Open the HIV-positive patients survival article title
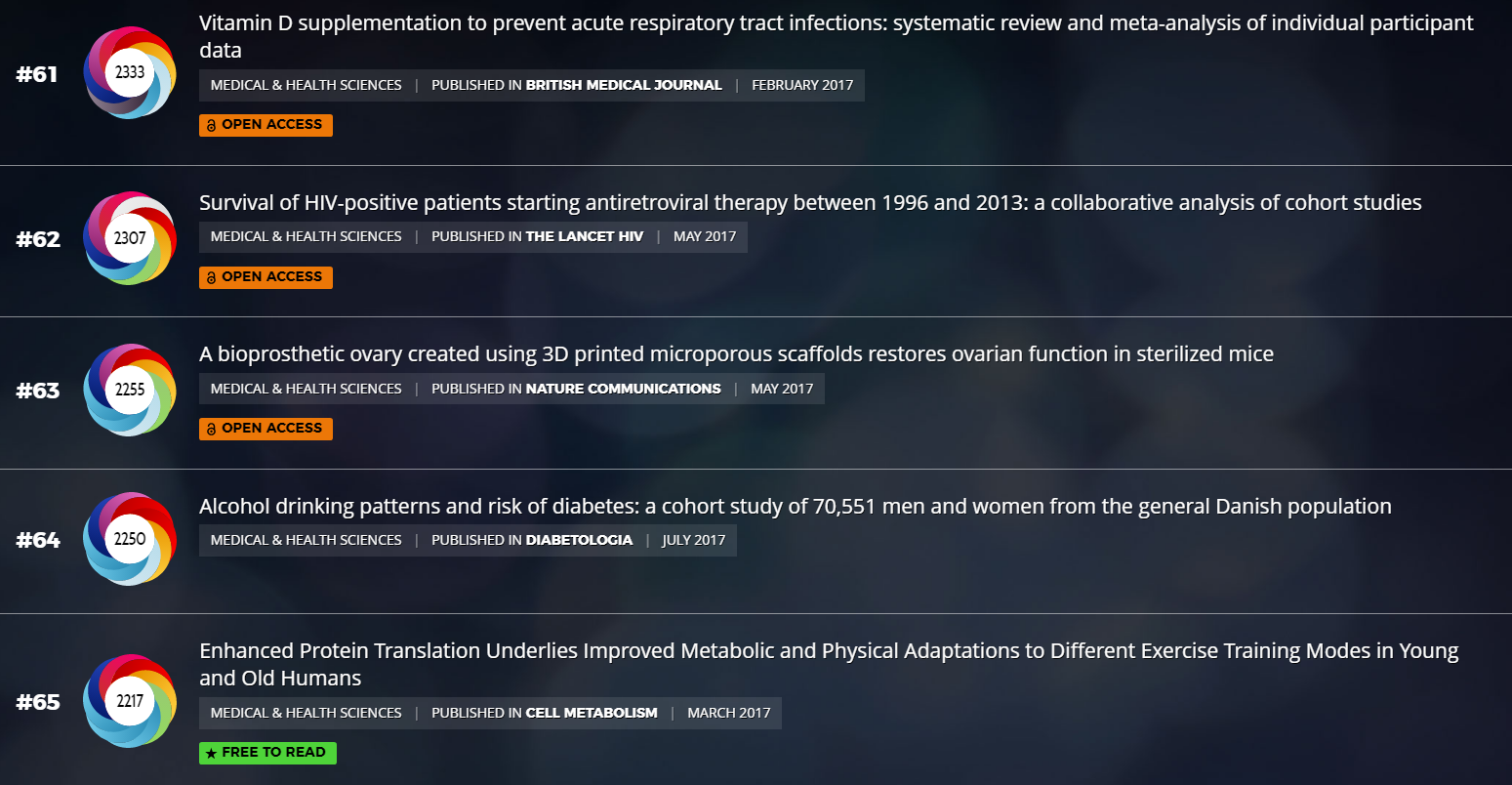Image resolution: width=1512 pixels, height=785 pixels. coord(810,203)
